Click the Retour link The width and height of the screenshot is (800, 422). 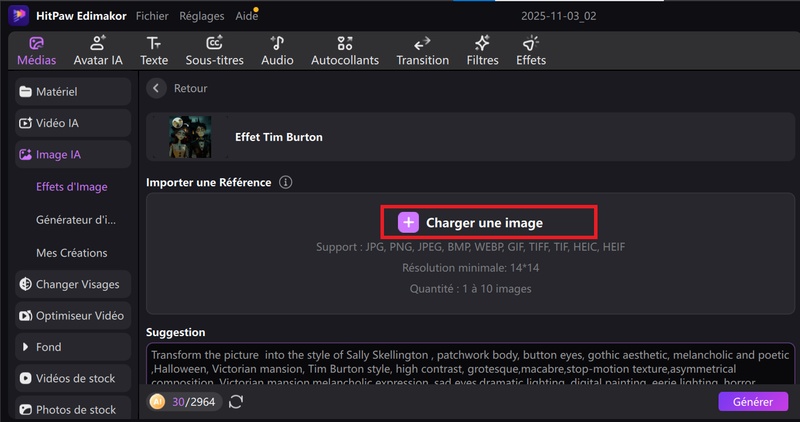click(190, 88)
